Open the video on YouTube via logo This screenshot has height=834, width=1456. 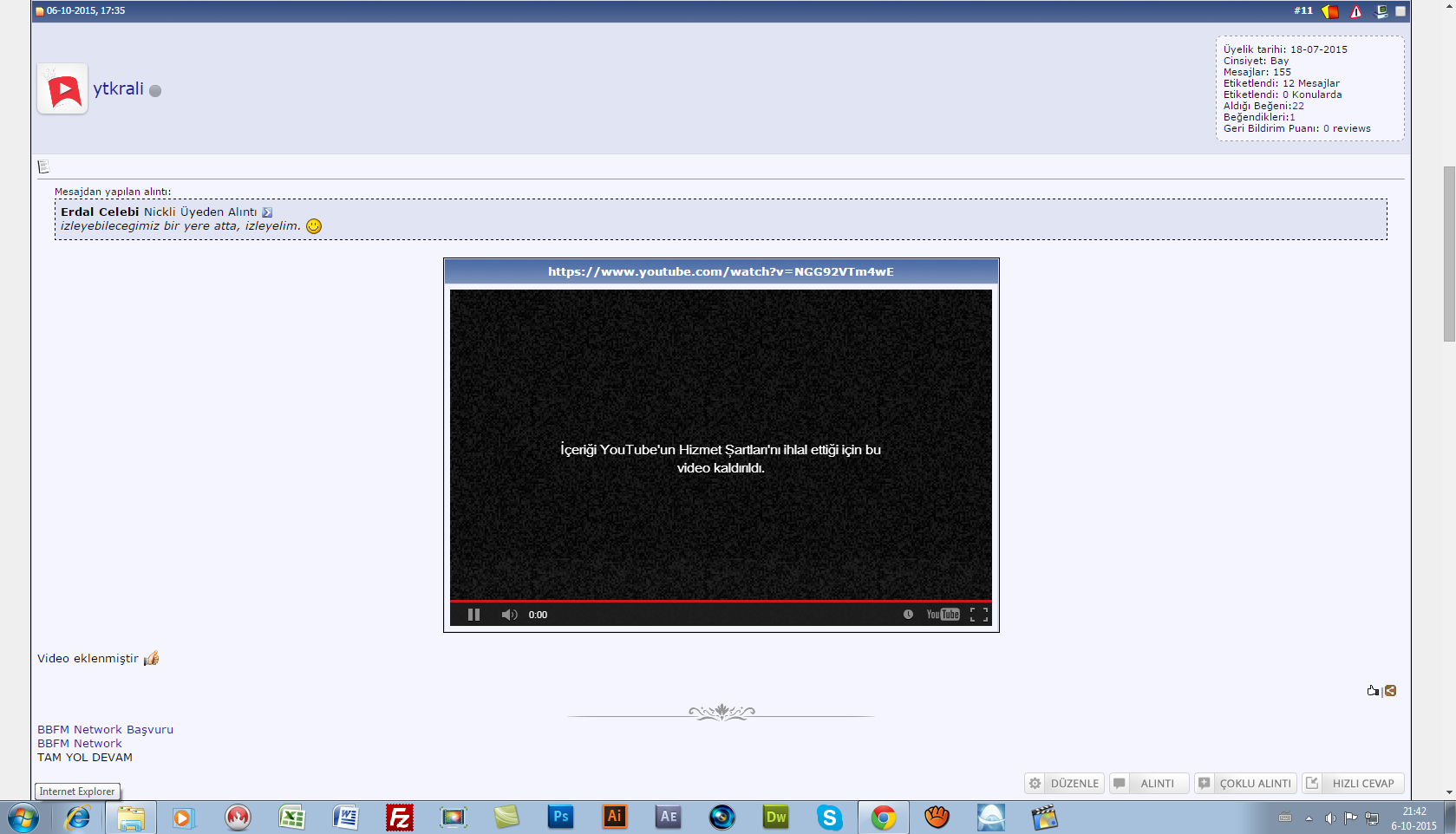coord(943,615)
